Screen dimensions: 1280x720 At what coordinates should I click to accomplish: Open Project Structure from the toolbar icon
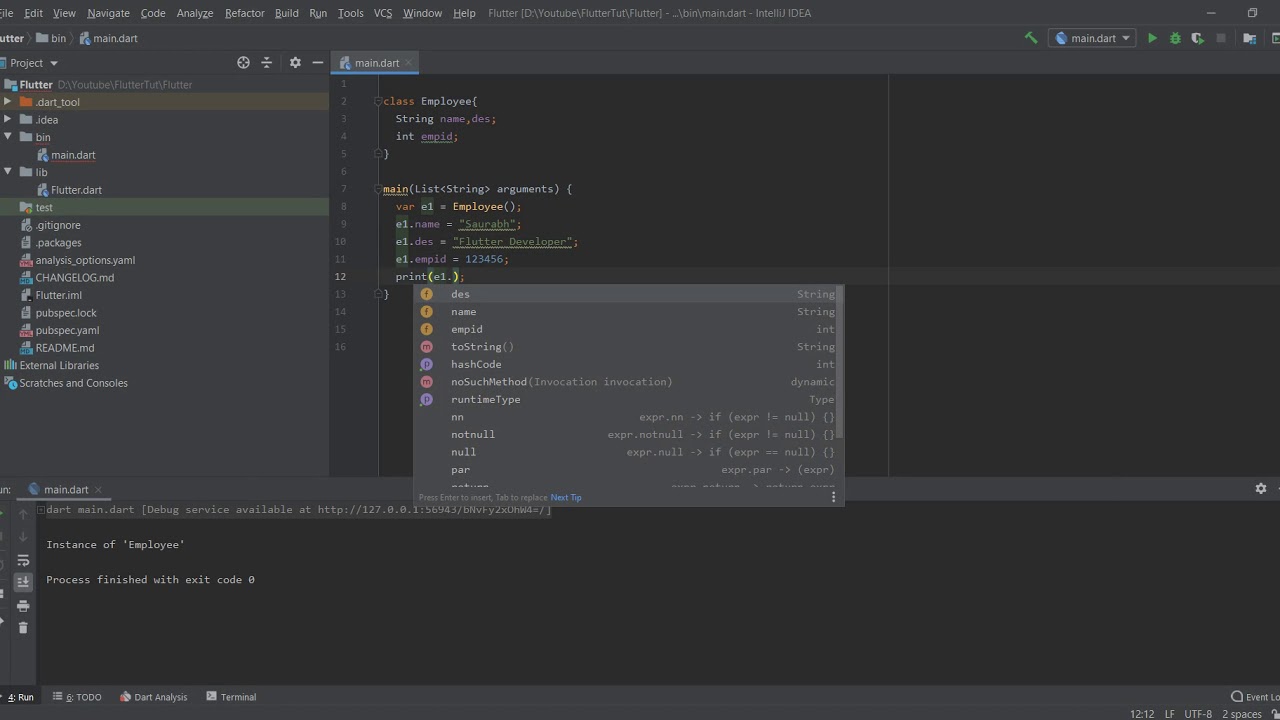1249,38
